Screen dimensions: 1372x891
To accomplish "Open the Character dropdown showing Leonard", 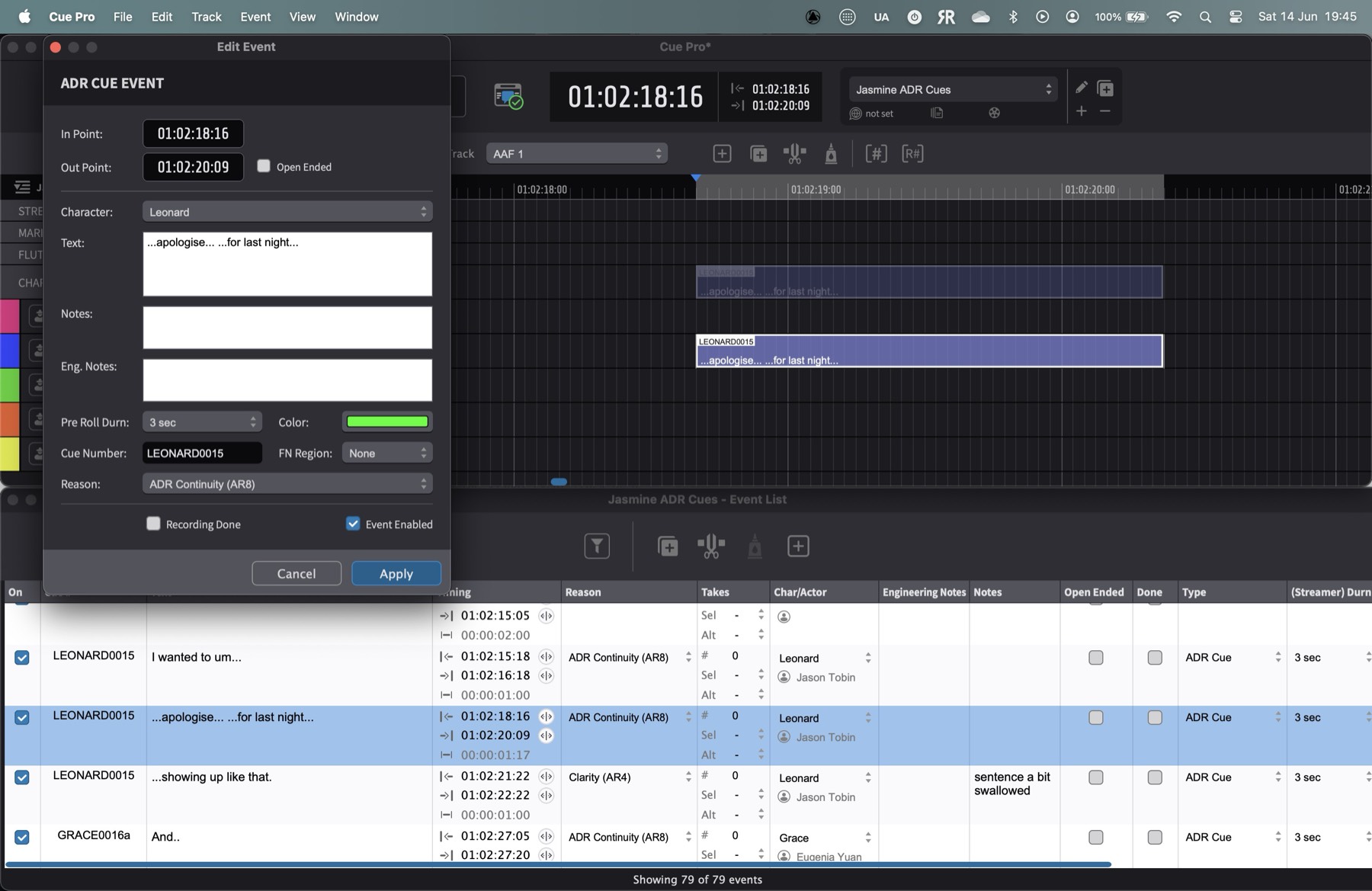I will pyautogui.click(x=287, y=211).
